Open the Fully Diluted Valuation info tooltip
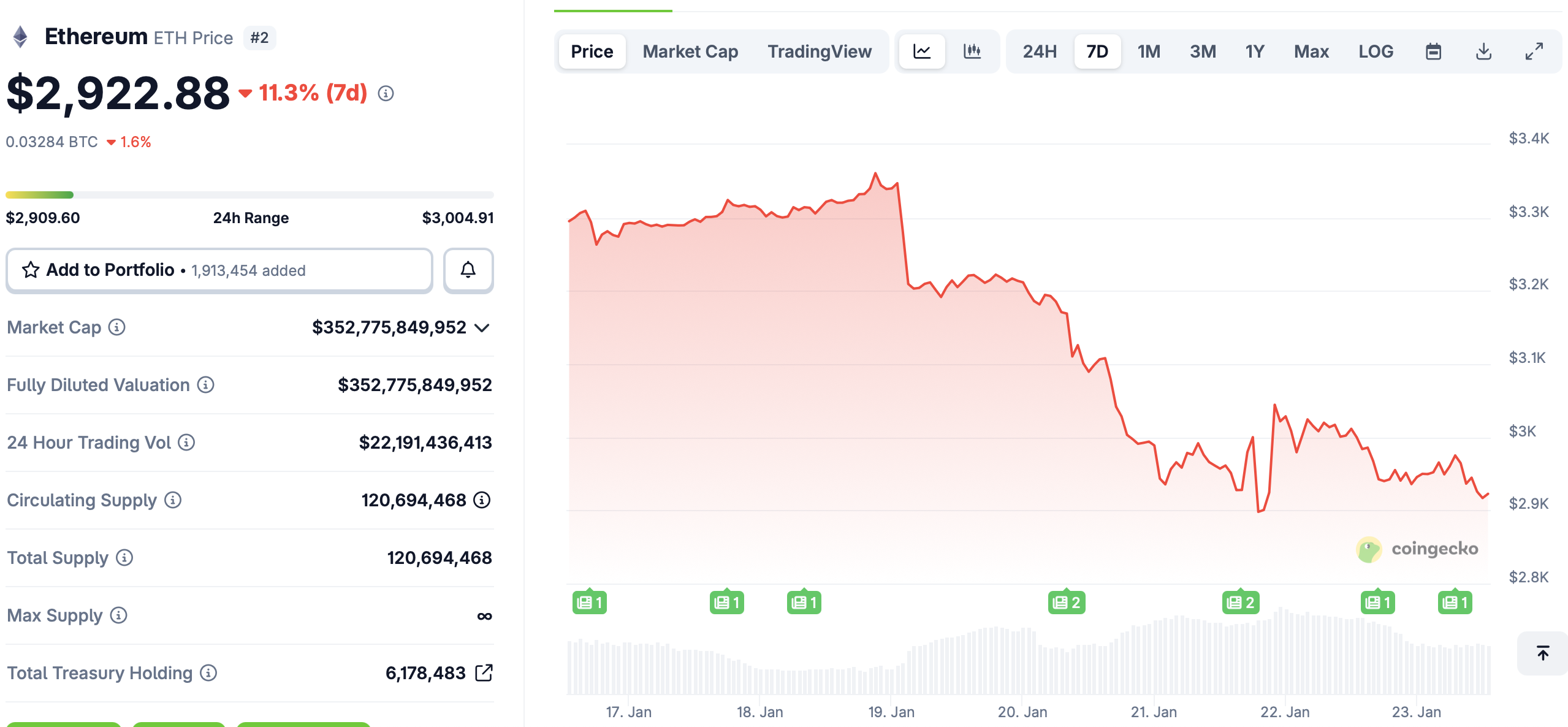 click(x=205, y=385)
